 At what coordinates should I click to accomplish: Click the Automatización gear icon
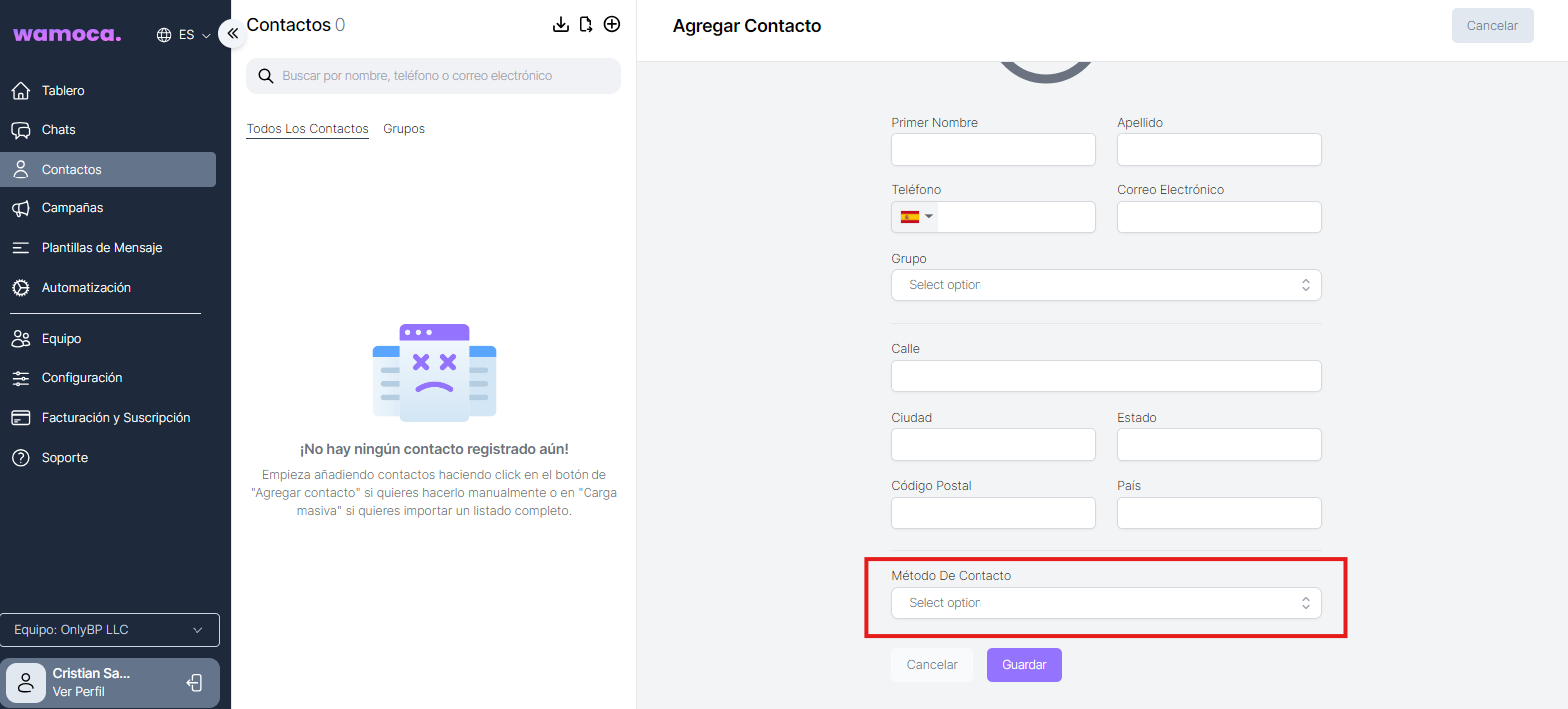click(21, 288)
